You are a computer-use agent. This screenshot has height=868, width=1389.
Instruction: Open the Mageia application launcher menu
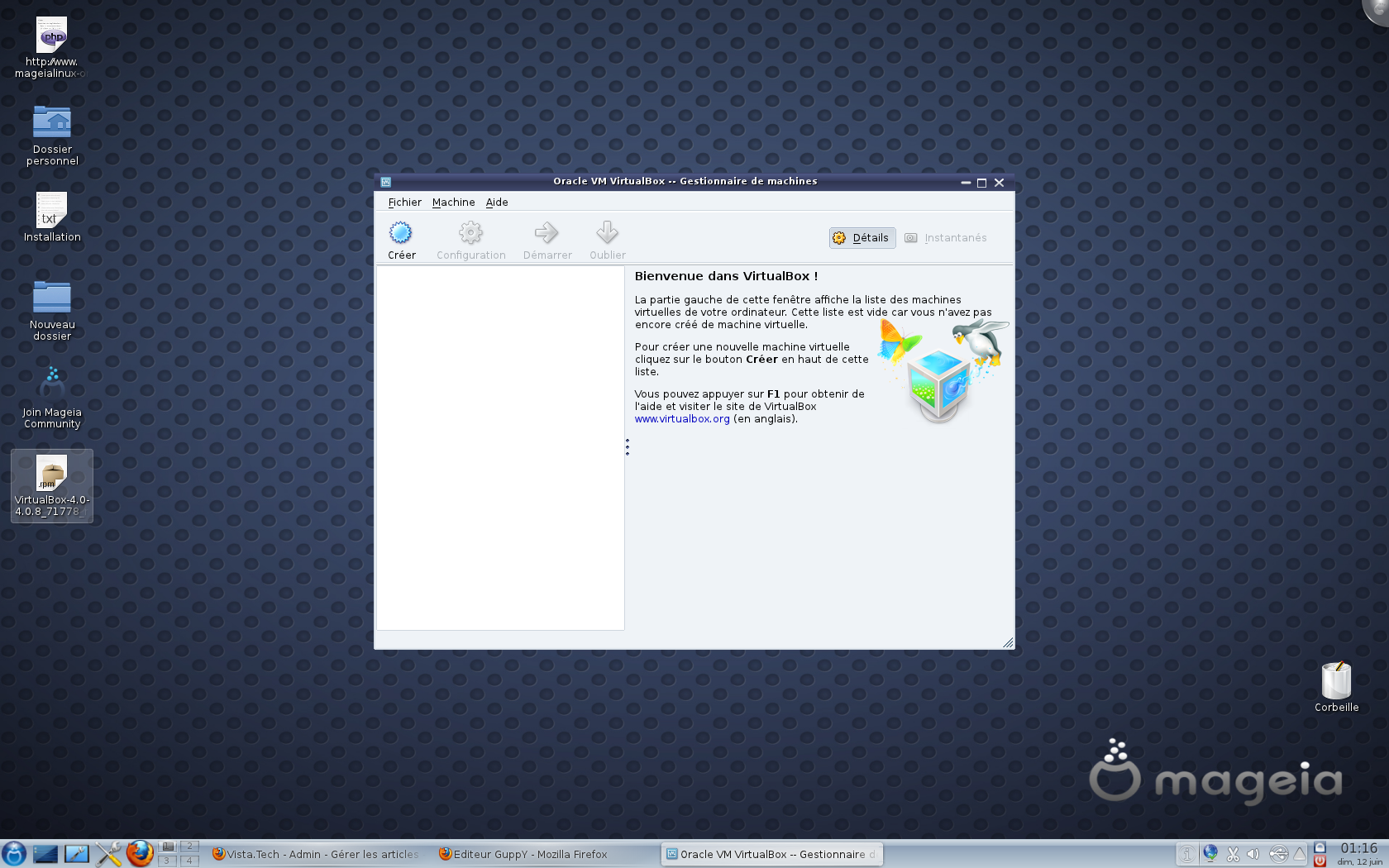[14, 853]
